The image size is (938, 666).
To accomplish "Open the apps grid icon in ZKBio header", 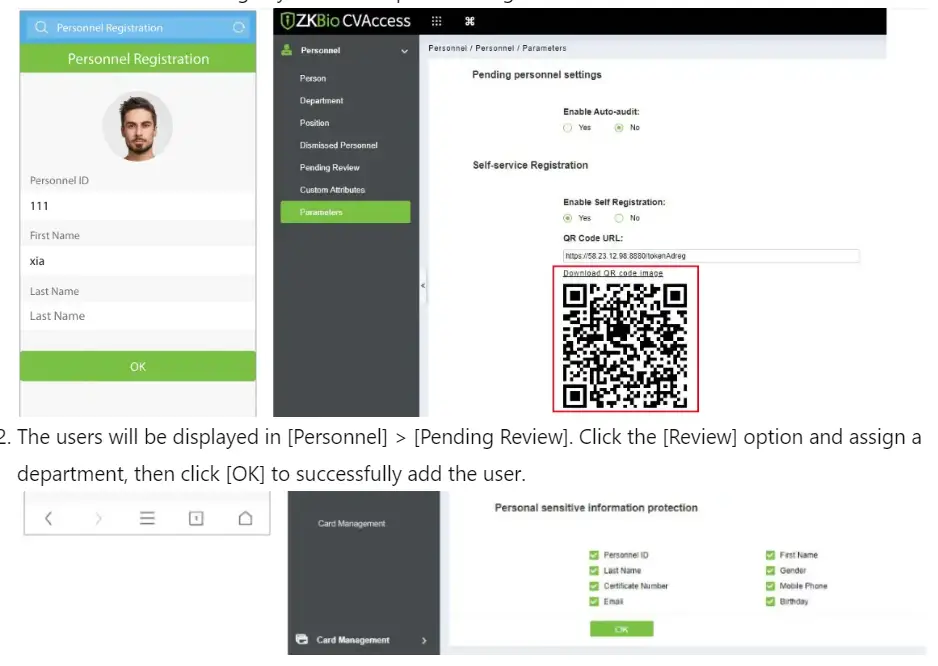I will (437, 22).
